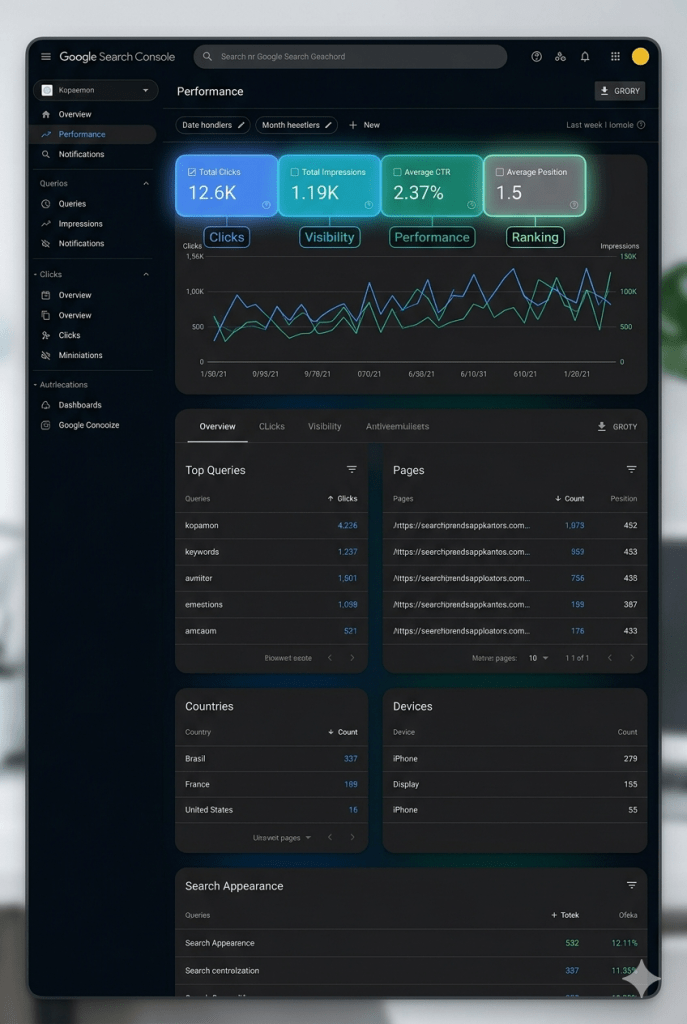This screenshot has height=1024, width=687.
Task: Open the Kopeemon property selector dropdown
Action: 95,90
